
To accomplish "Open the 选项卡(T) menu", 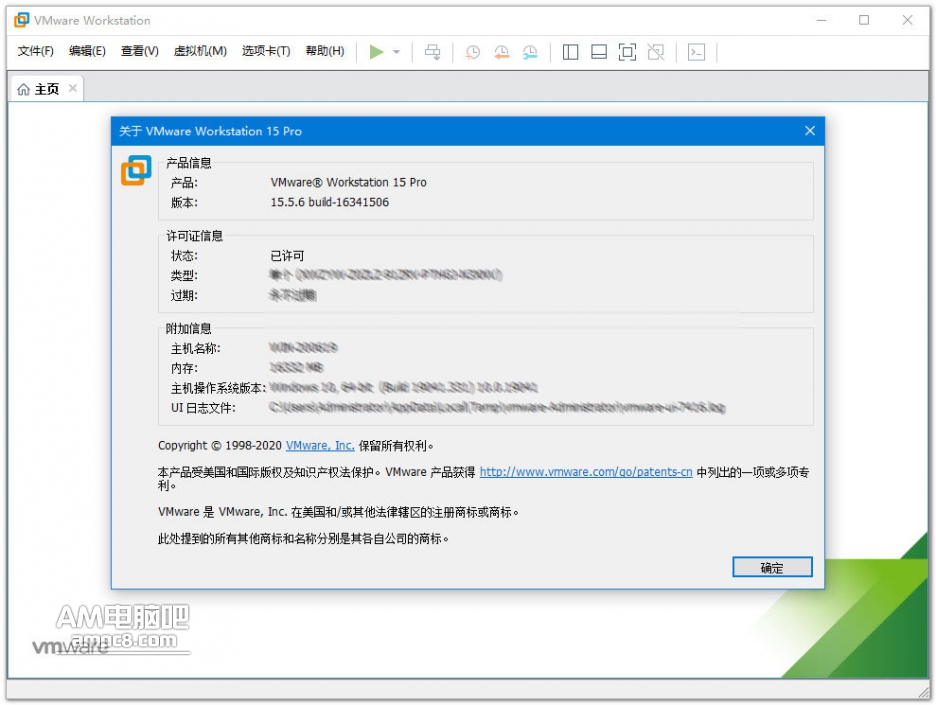I will [266, 51].
